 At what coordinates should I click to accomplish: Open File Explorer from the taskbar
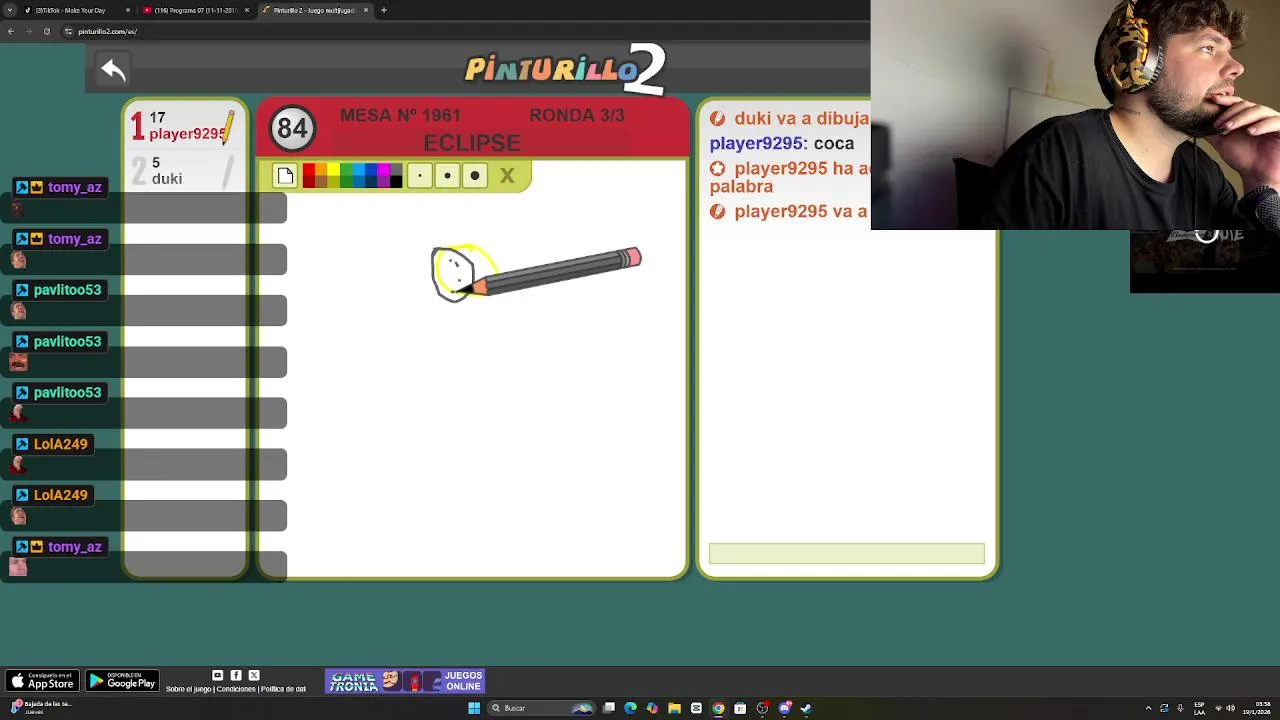[674, 708]
